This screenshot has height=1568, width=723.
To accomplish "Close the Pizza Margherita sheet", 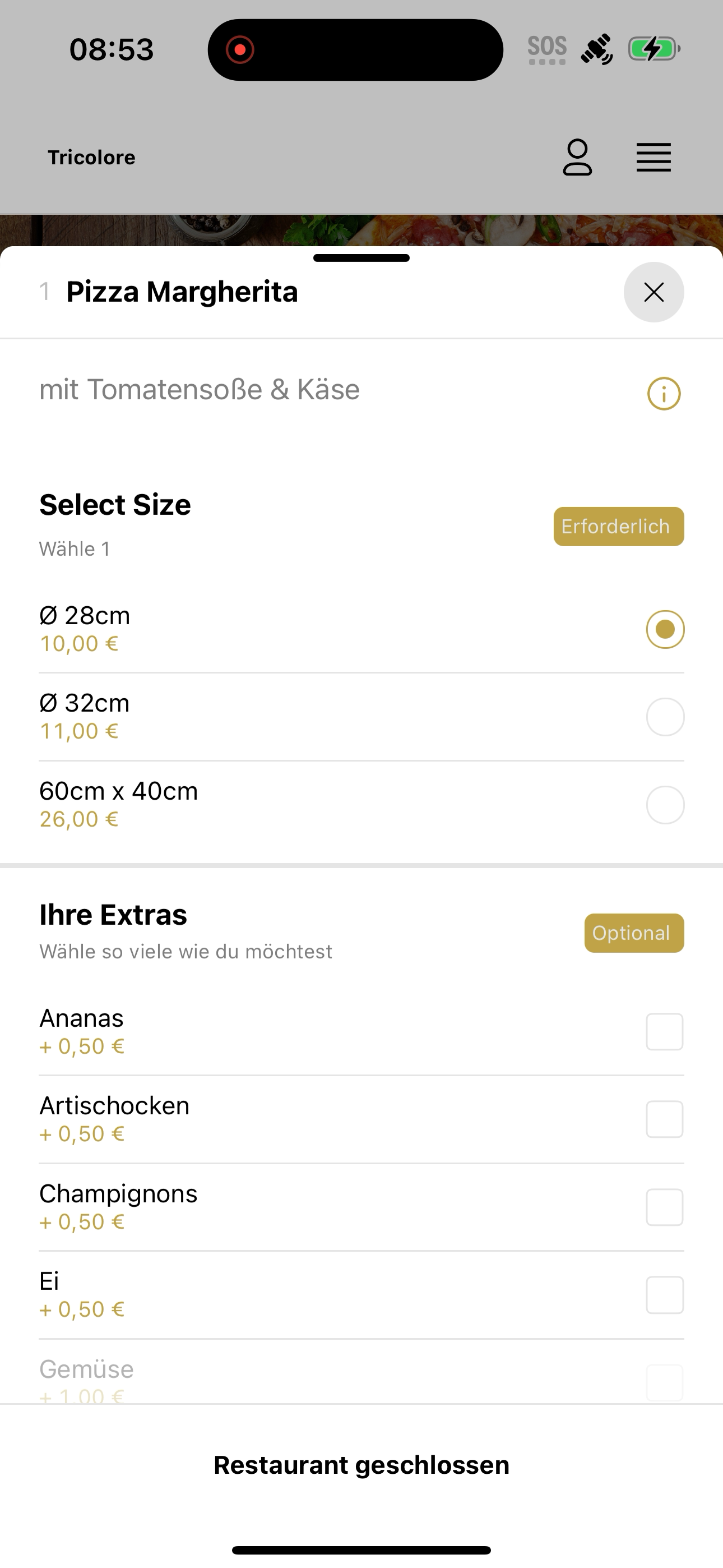I will [654, 292].
